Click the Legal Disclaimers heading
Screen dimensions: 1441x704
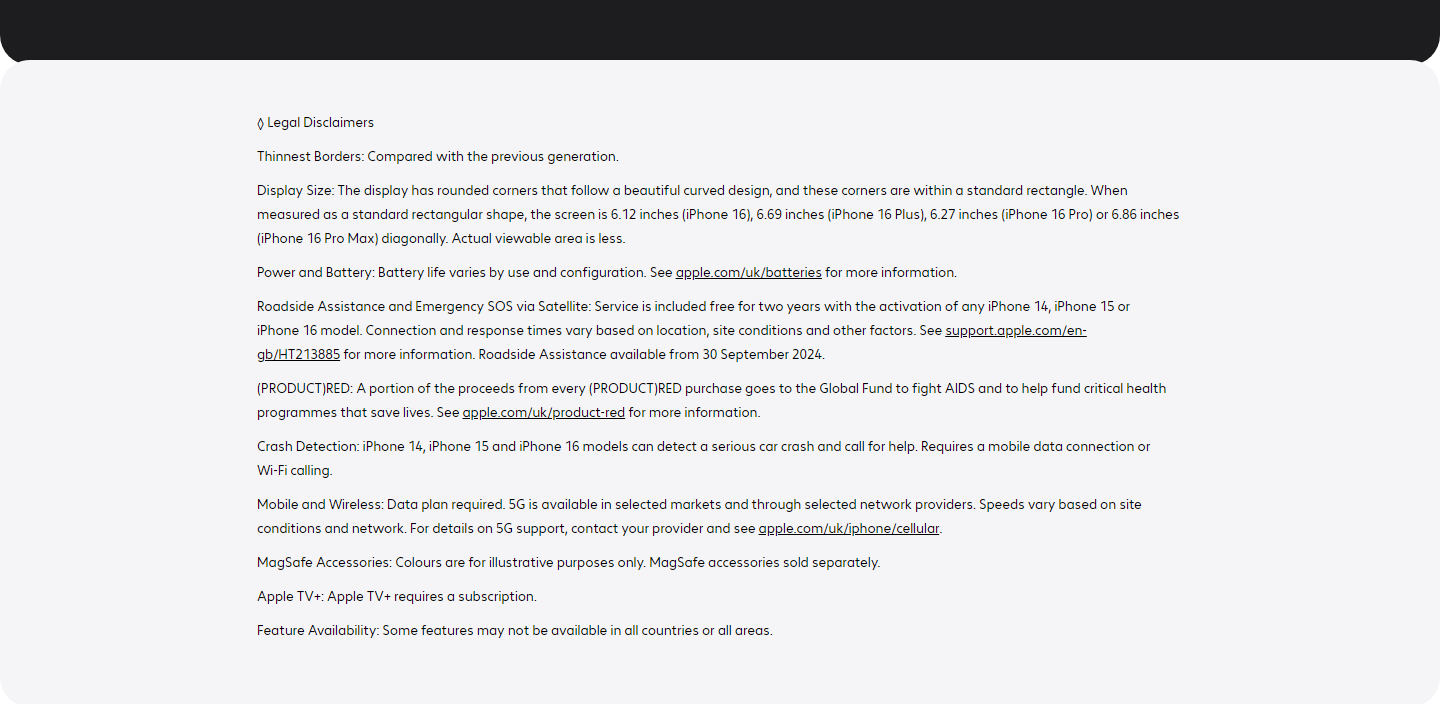tap(320, 123)
